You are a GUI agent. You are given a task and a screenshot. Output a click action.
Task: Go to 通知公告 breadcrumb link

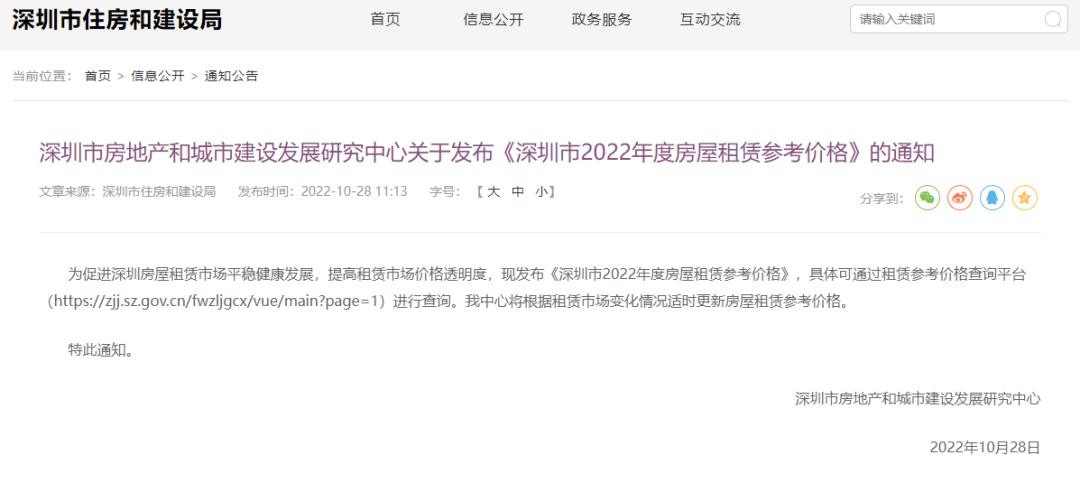[231, 76]
